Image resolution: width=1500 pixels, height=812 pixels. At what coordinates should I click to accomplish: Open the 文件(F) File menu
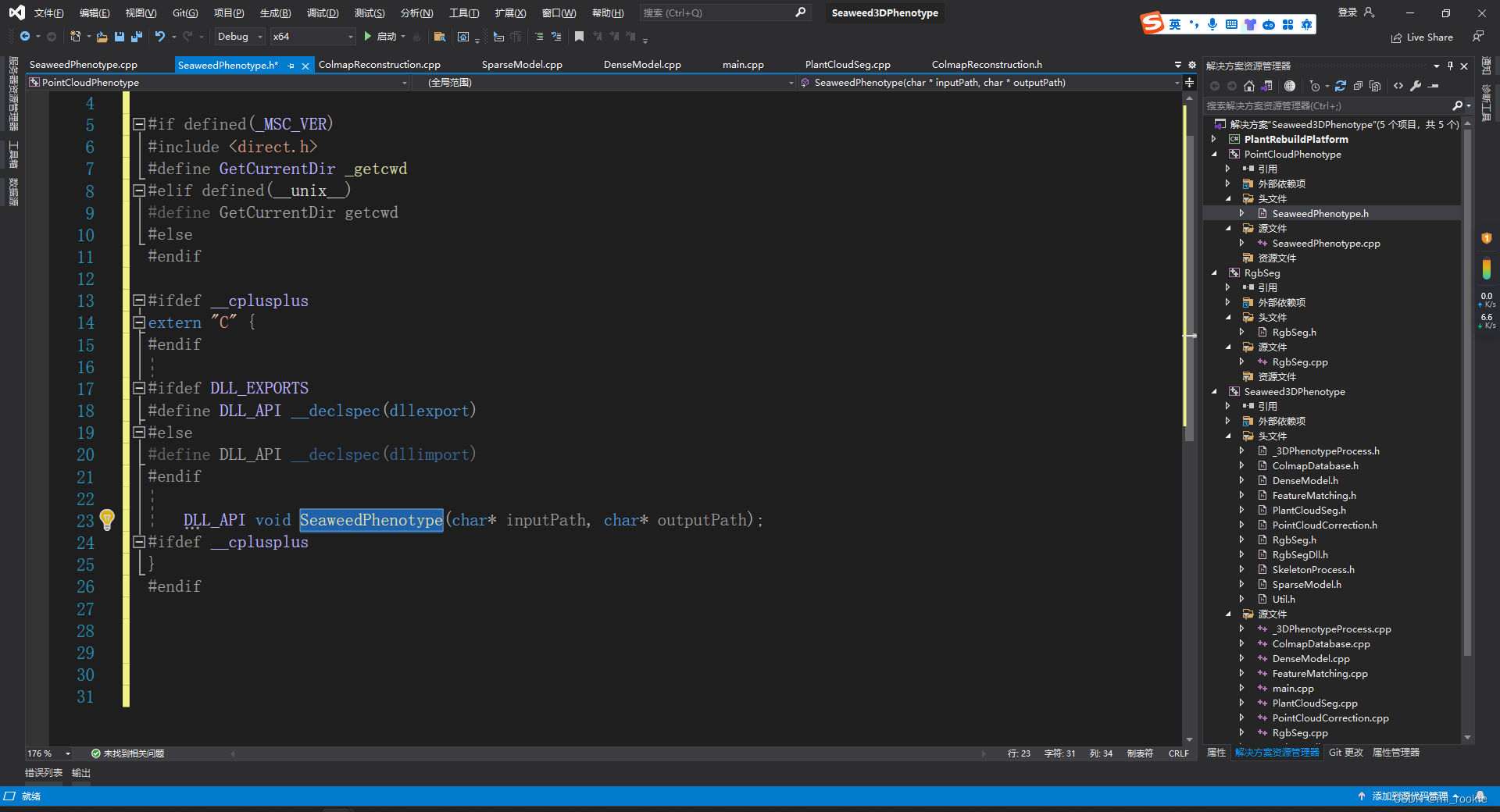[x=48, y=12]
